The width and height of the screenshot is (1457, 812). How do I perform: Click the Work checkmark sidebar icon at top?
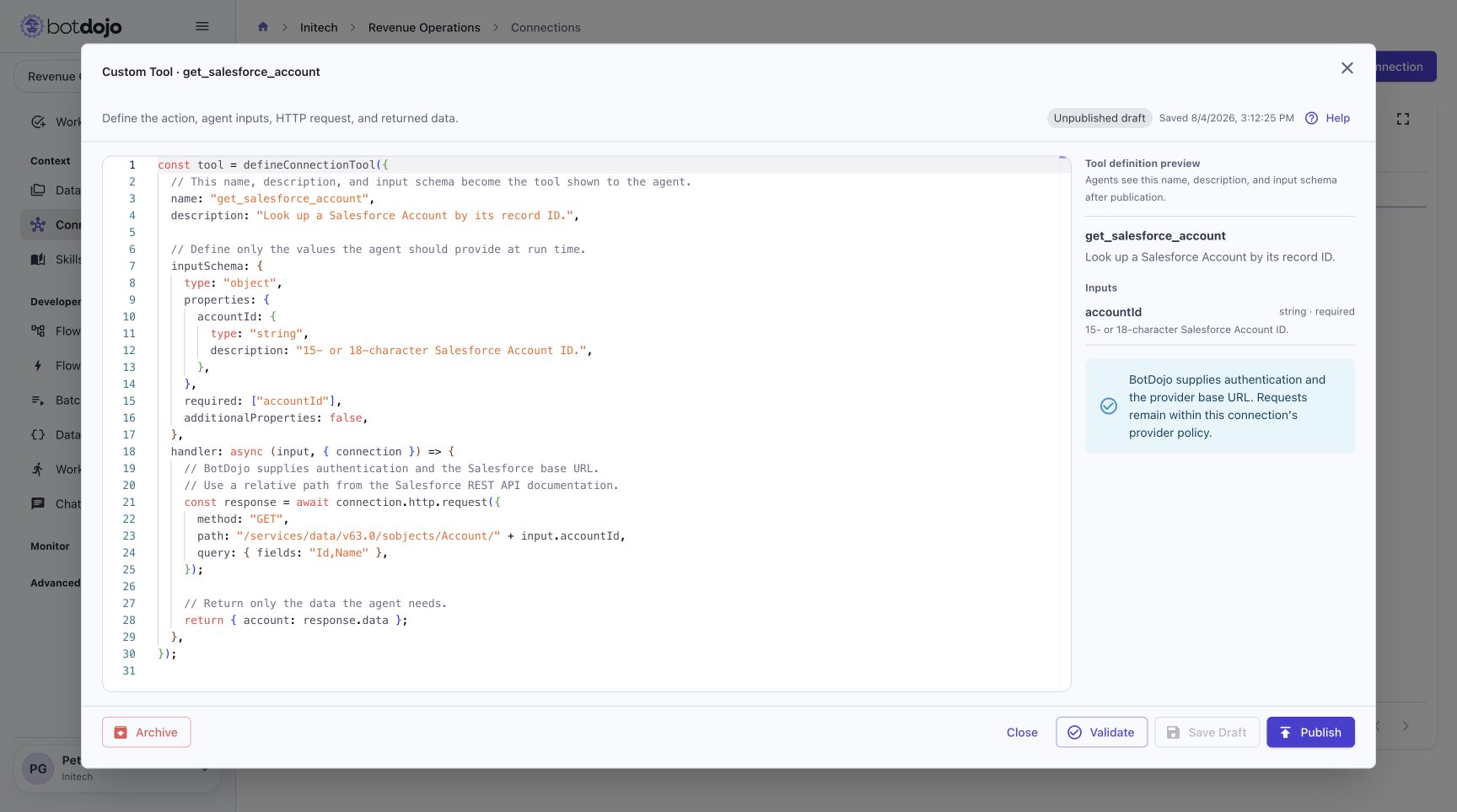[x=38, y=121]
